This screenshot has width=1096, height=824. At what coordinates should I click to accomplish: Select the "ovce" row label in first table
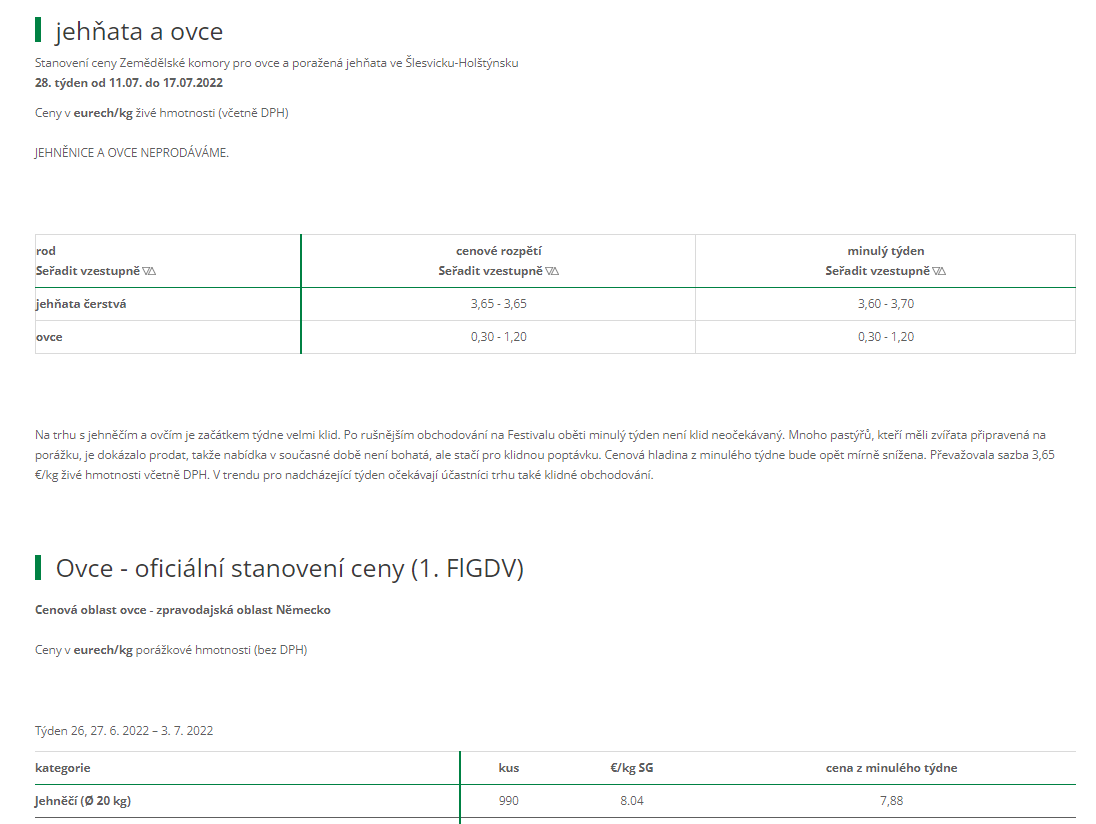click(x=49, y=337)
